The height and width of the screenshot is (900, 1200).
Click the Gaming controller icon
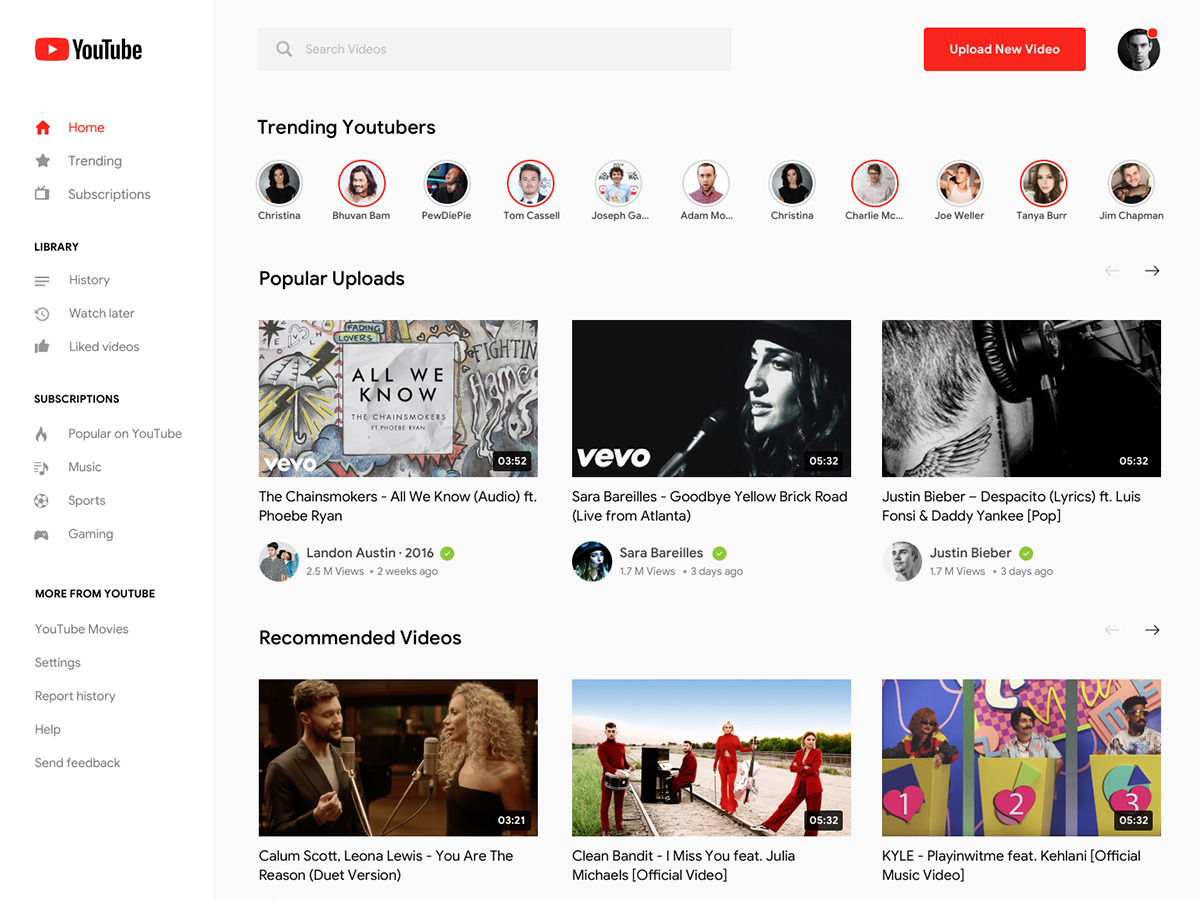pos(42,535)
